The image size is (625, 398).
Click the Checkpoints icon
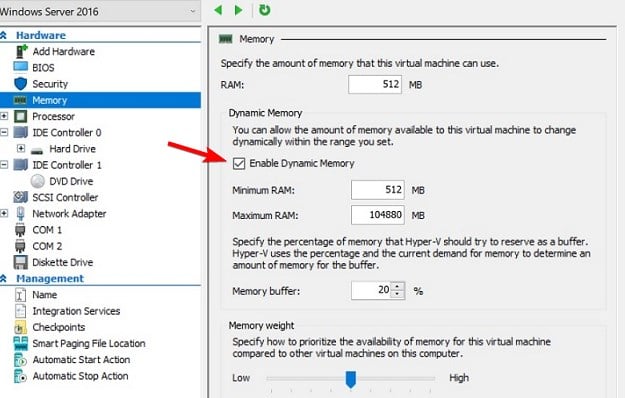tap(20, 327)
